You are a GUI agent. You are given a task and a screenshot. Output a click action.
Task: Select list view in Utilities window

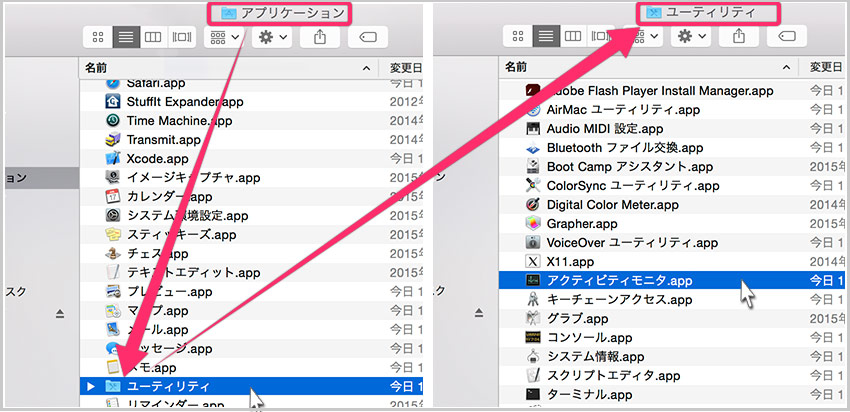(546, 36)
